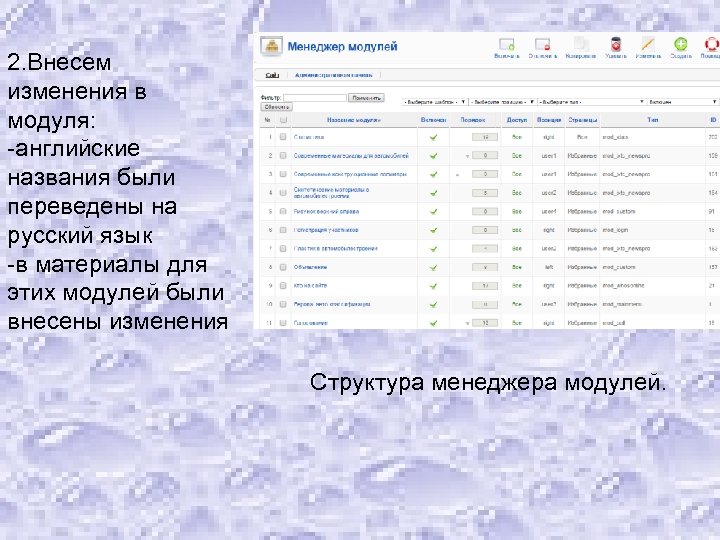Click the Создать green plus icon
The image size is (720, 540).
click(x=681, y=45)
